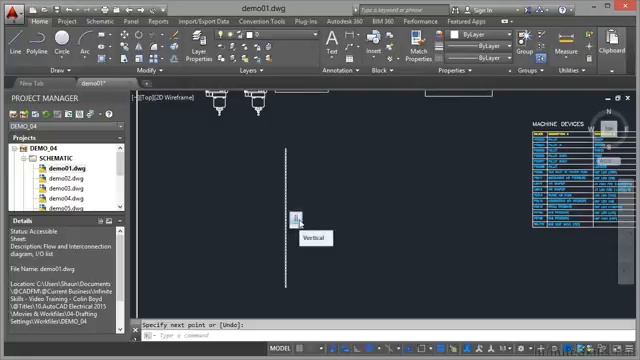Select the Arc tool

85,42
